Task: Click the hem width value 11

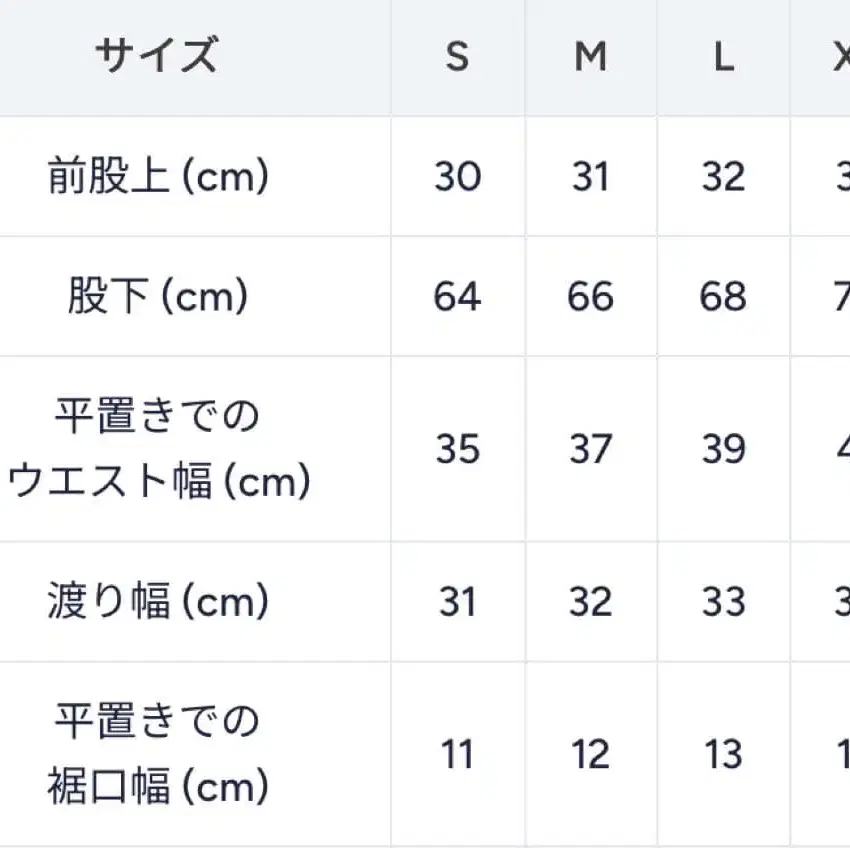Action: coord(457,754)
